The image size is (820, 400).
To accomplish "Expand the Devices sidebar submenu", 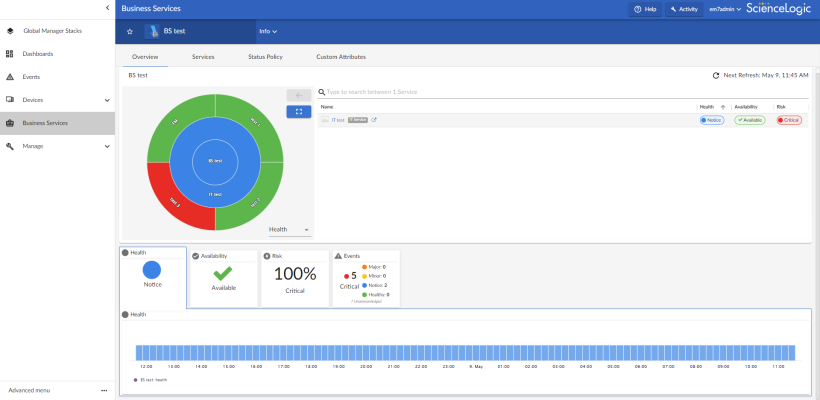I will coord(107,100).
